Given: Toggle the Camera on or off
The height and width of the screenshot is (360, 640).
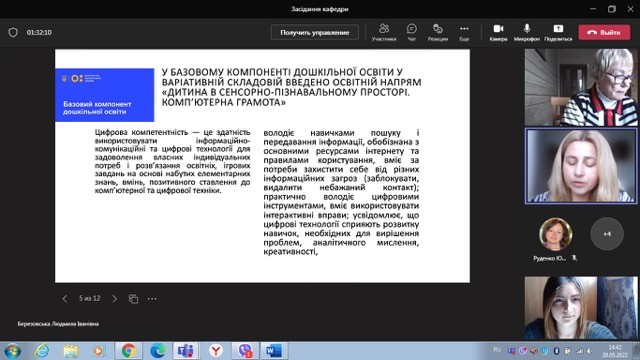Looking at the screenshot, I should click(x=498, y=32).
